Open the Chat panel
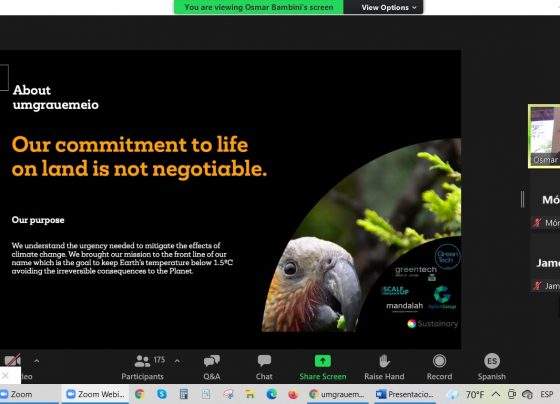560x404 pixels. pos(264,367)
